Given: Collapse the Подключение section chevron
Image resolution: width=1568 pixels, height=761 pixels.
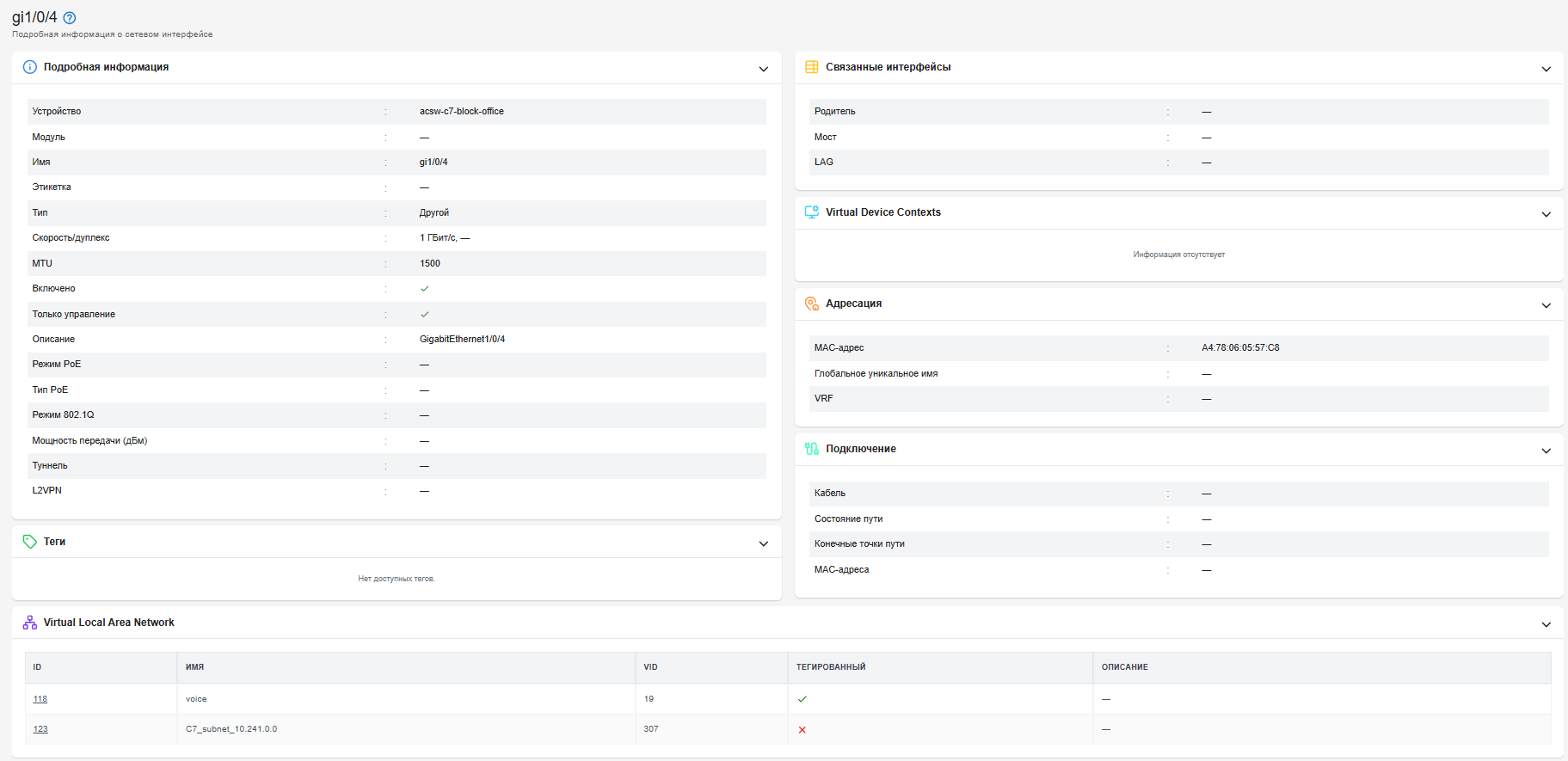Looking at the screenshot, I should [x=1546, y=451].
